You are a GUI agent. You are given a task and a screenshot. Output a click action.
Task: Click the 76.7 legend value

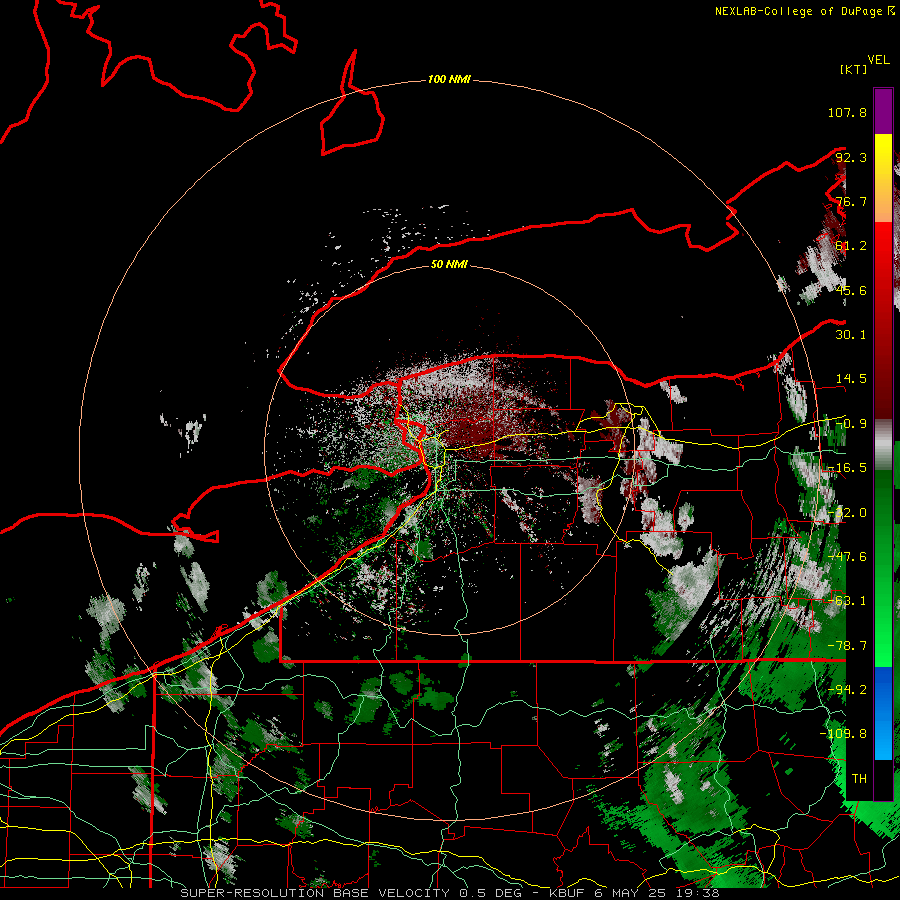pos(851,201)
